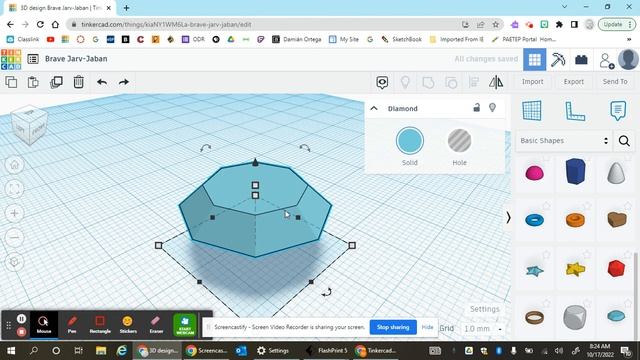Open the Settings app in the taskbar
This screenshot has height=360, width=640.
[x=273, y=351]
